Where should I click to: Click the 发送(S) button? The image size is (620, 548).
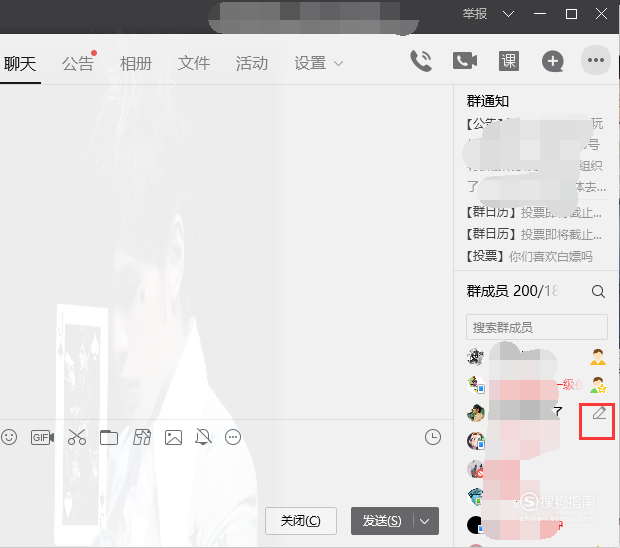click(382, 521)
